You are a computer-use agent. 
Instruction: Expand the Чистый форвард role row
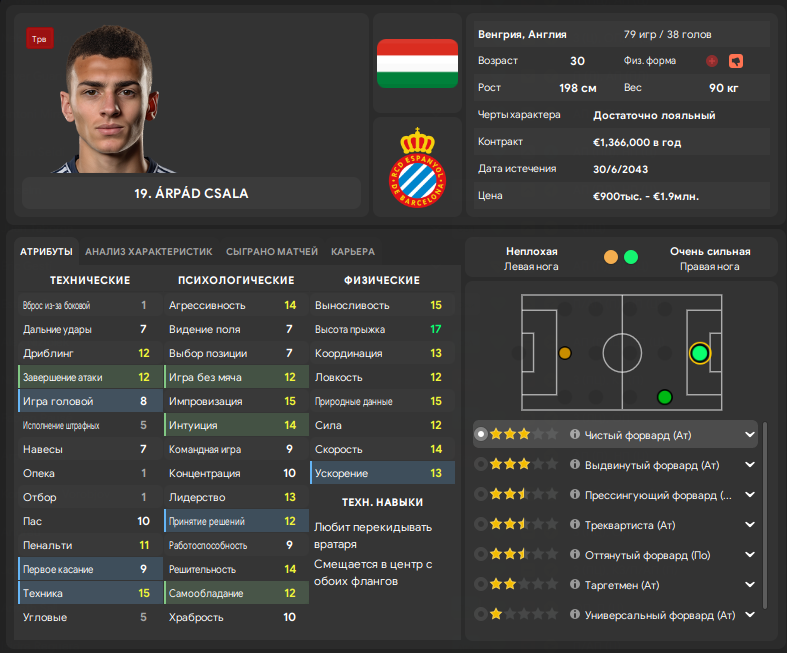click(749, 435)
